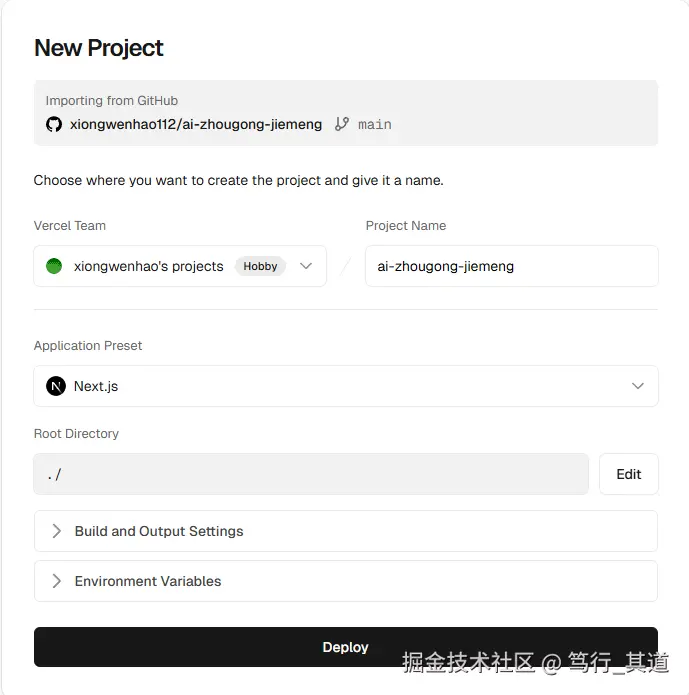Click the Build and Output Settings arrow icon
689x695 pixels.
(56, 531)
